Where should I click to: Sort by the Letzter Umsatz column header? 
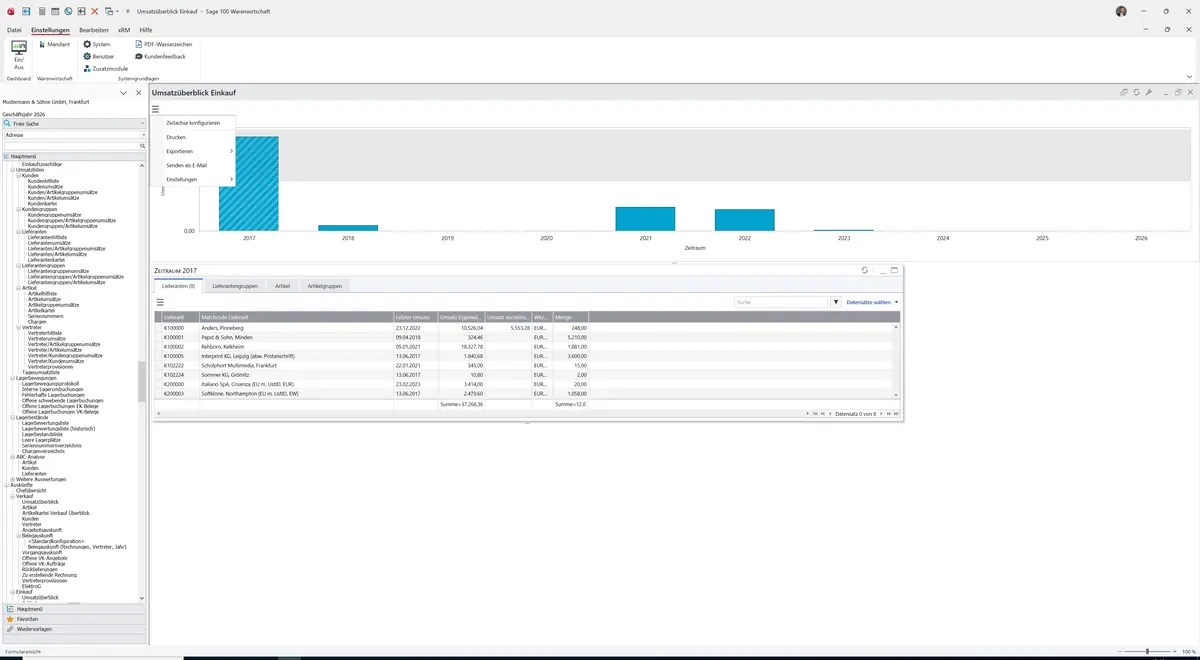tap(413, 317)
